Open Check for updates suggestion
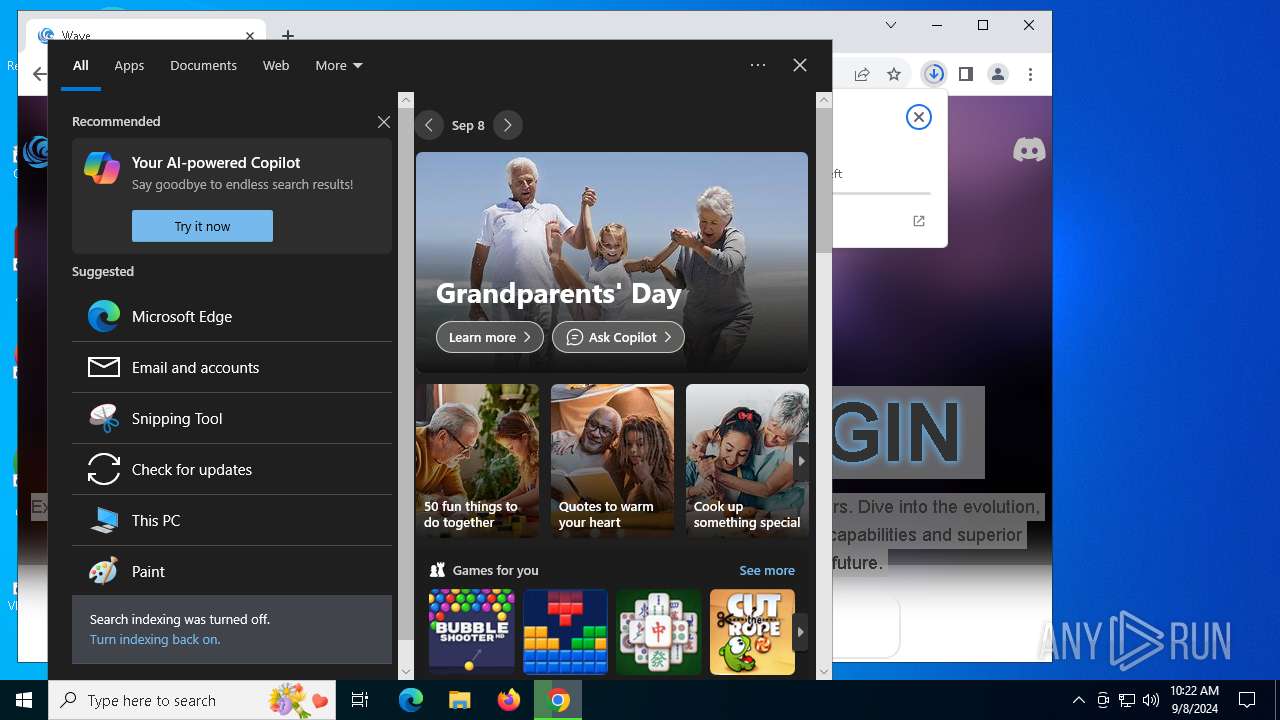 point(232,469)
